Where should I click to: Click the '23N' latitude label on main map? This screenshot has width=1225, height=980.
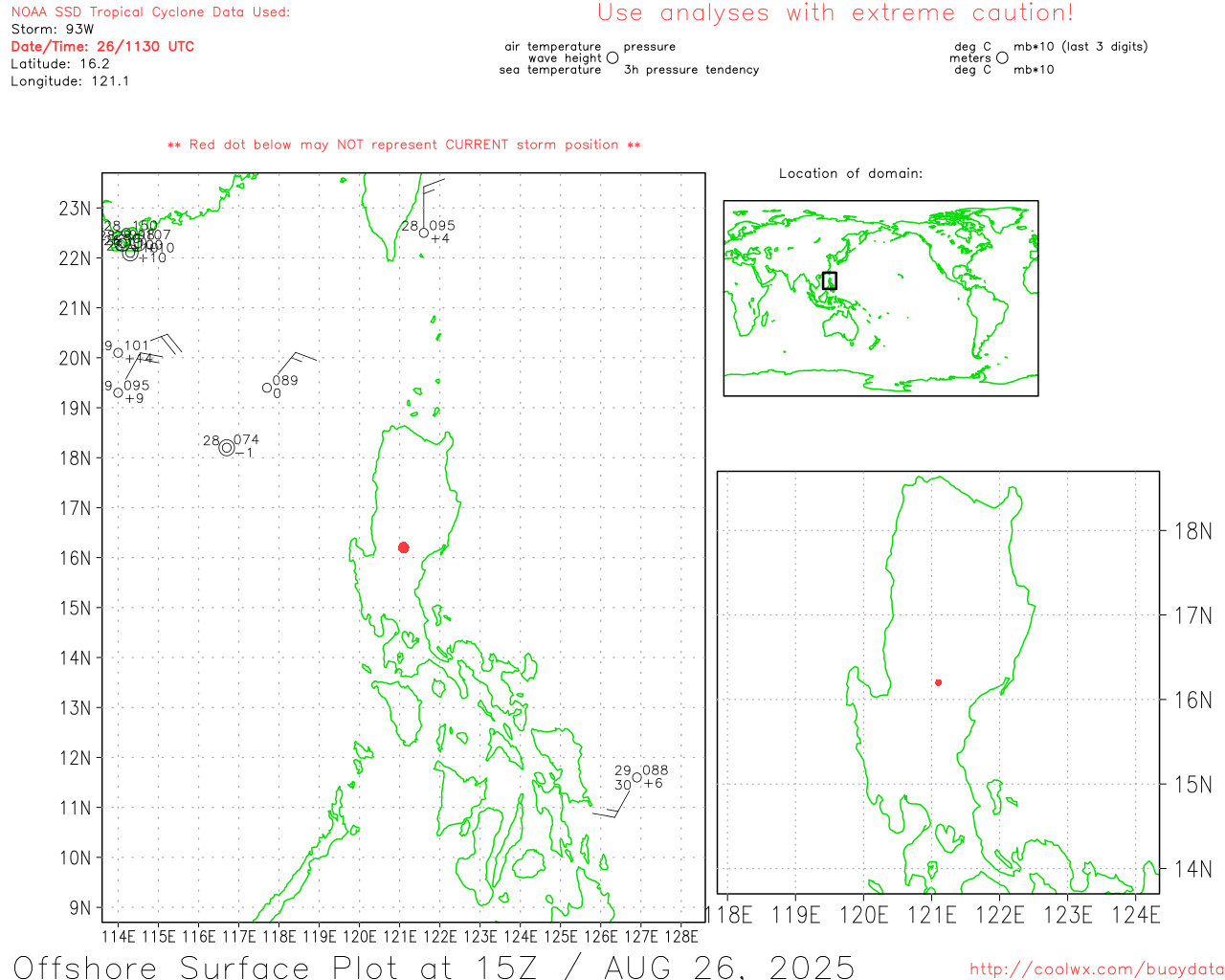click(76, 209)
